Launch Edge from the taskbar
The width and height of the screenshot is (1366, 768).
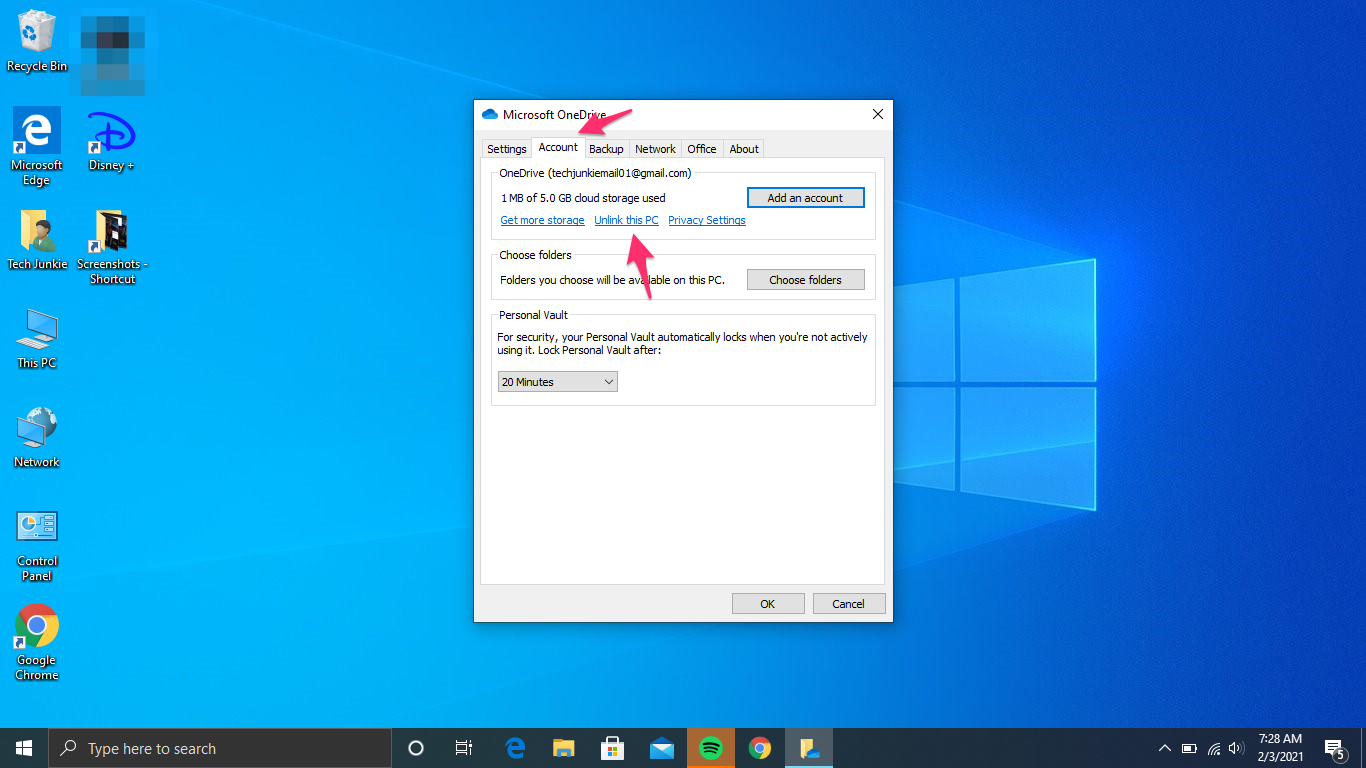515,748
